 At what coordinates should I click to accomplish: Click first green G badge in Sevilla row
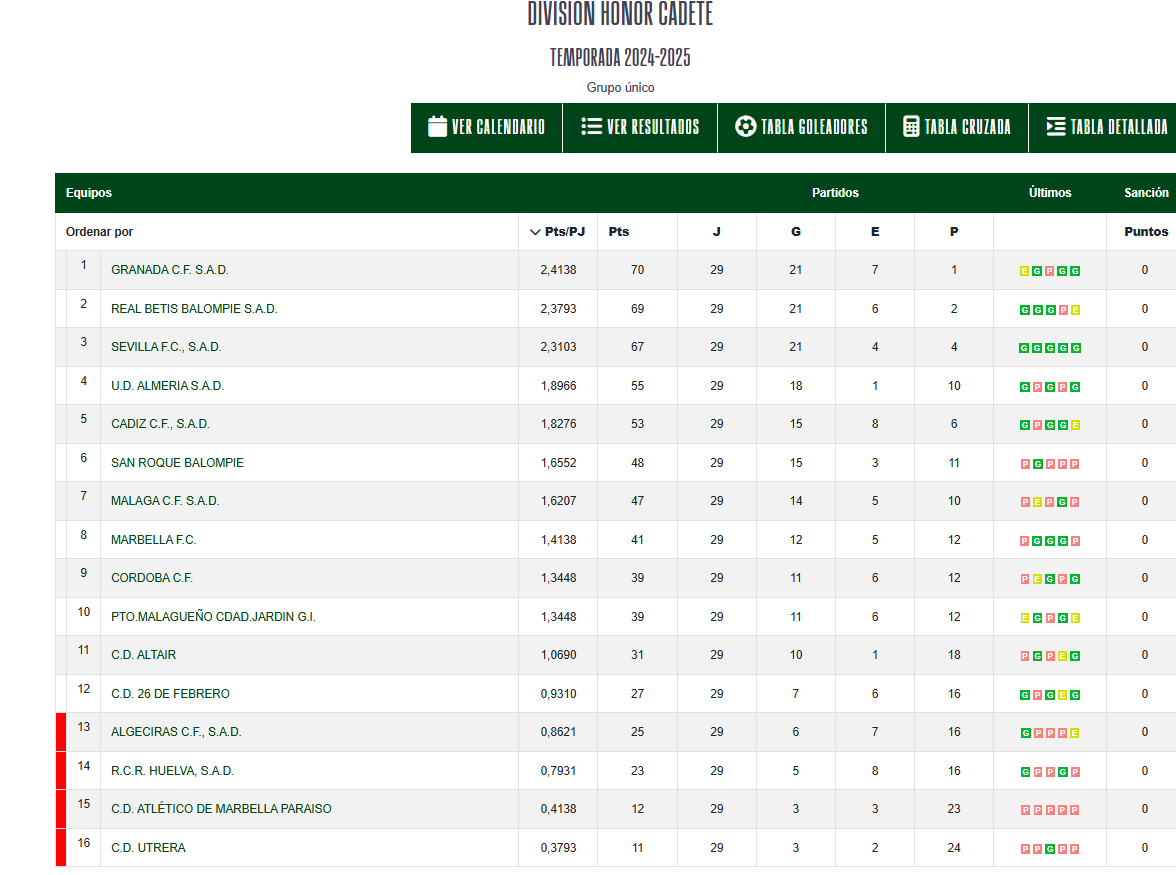[1024, 349]
